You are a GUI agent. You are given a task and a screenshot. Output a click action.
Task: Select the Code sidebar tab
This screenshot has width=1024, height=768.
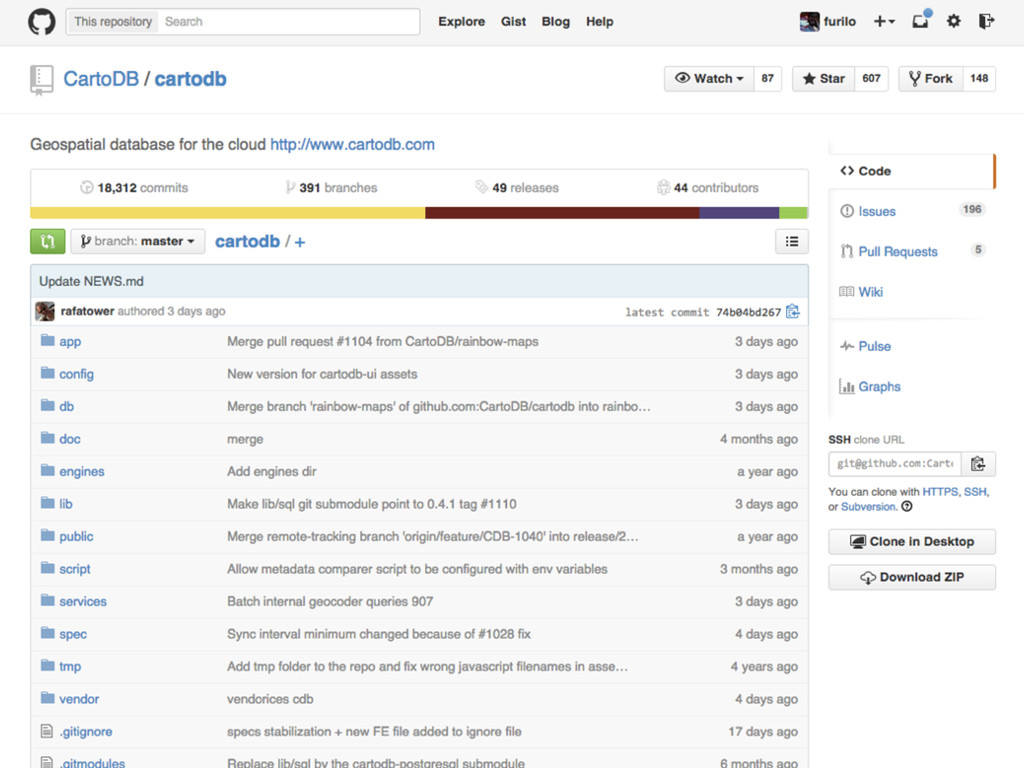(911, 171)
